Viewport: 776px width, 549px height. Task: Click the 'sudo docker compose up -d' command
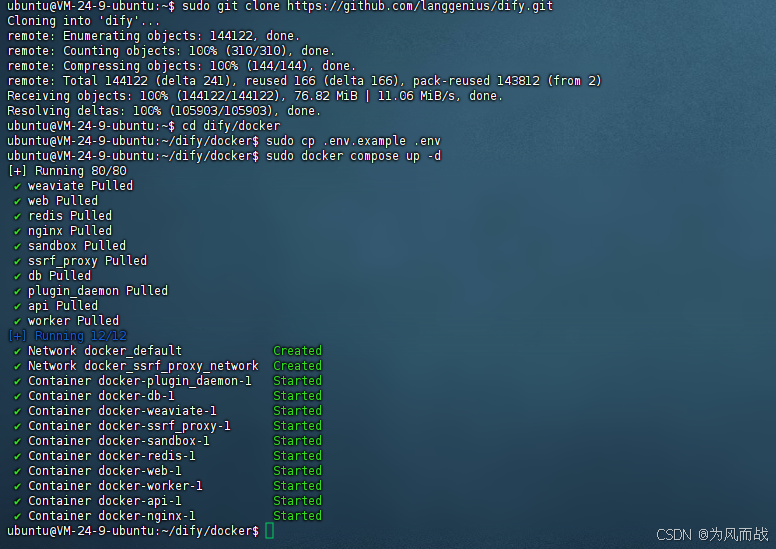353,156
